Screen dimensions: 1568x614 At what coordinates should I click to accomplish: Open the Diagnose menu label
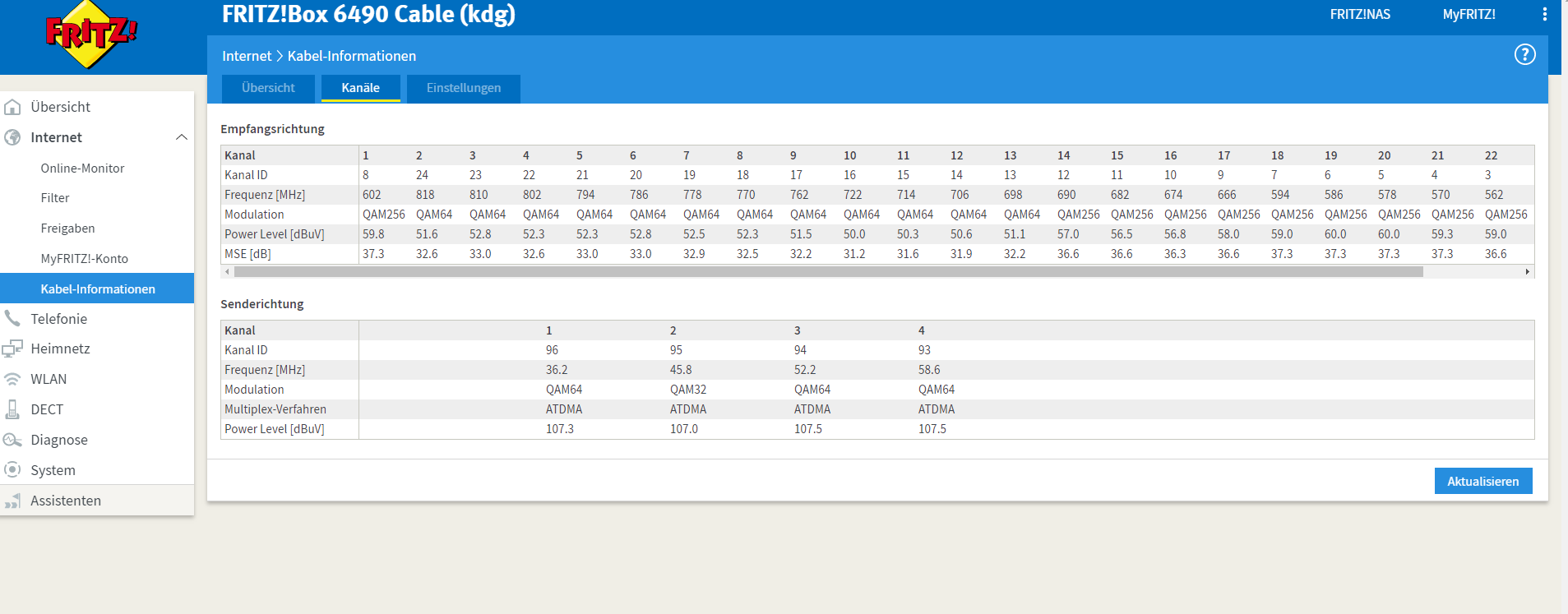tap(59, 440)
